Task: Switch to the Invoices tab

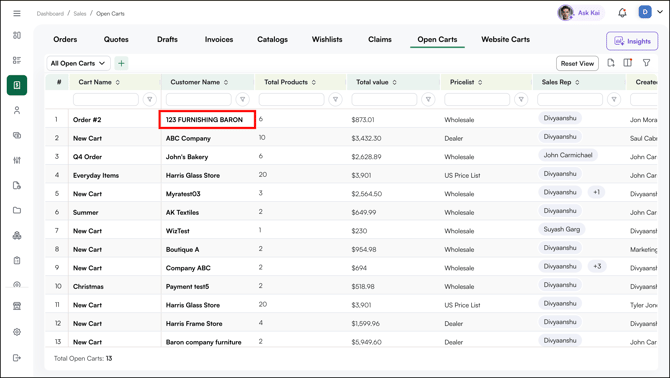Action: point(219,39)
